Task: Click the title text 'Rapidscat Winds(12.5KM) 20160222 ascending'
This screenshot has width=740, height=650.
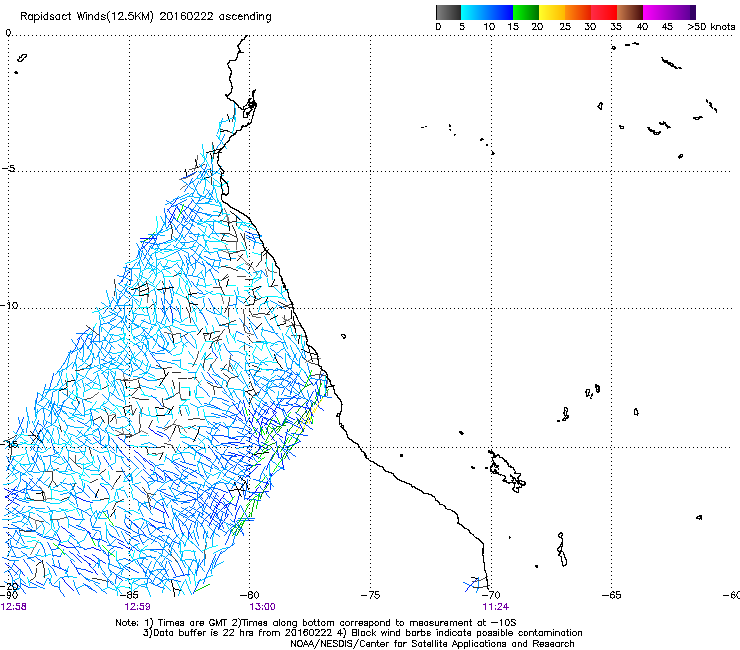Action: pos(146,17)
